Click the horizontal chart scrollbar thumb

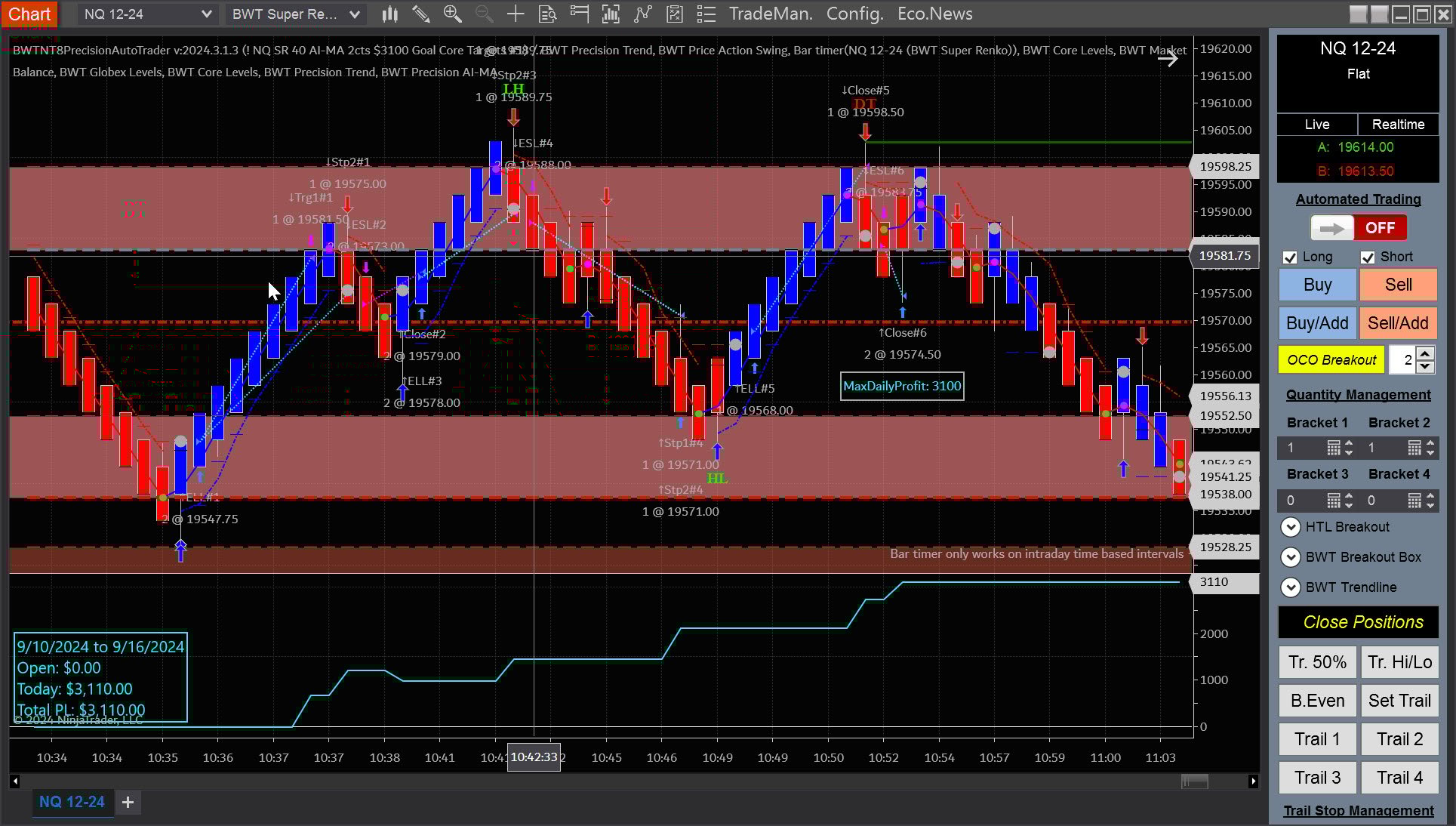click(1194, 781)
